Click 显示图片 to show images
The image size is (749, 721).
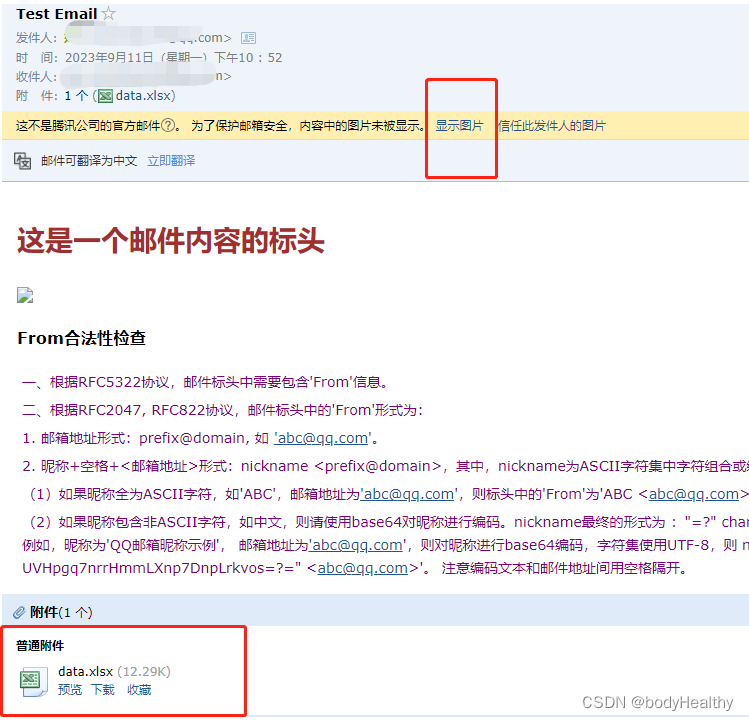pyautogui.click(x=460, y=126)
